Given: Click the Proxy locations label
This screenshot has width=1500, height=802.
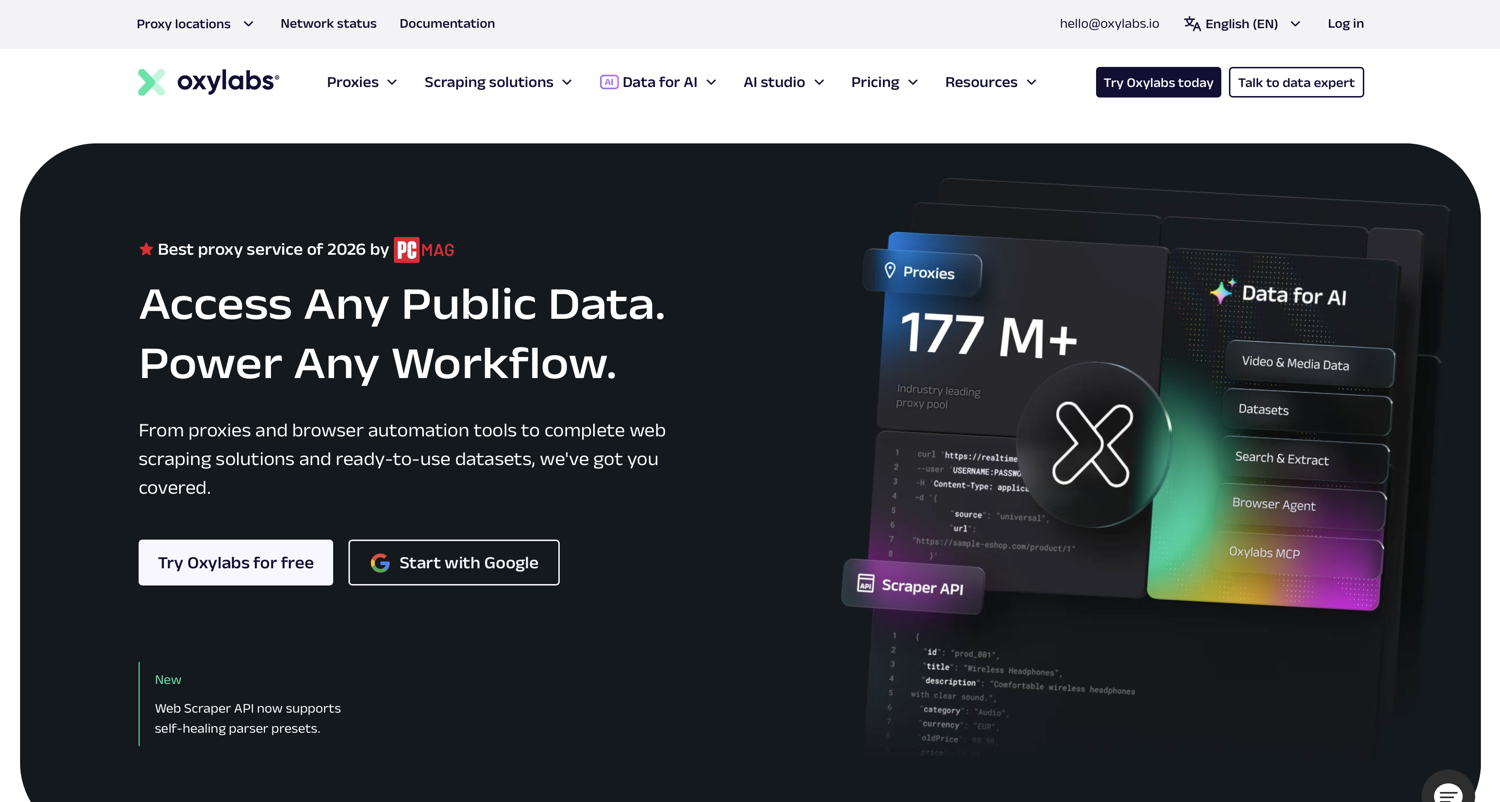Looking at the screenshot, I should coord(183,24).
